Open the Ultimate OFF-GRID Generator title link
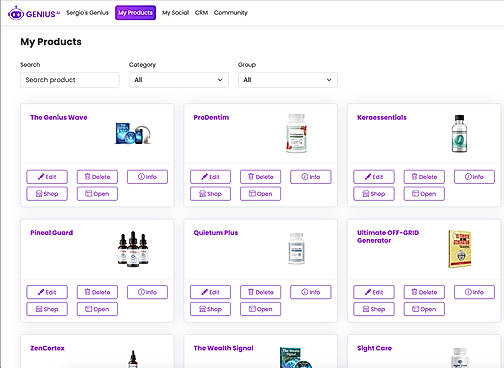The width and height of the screenshot is (504, 368). coord(388,236)
